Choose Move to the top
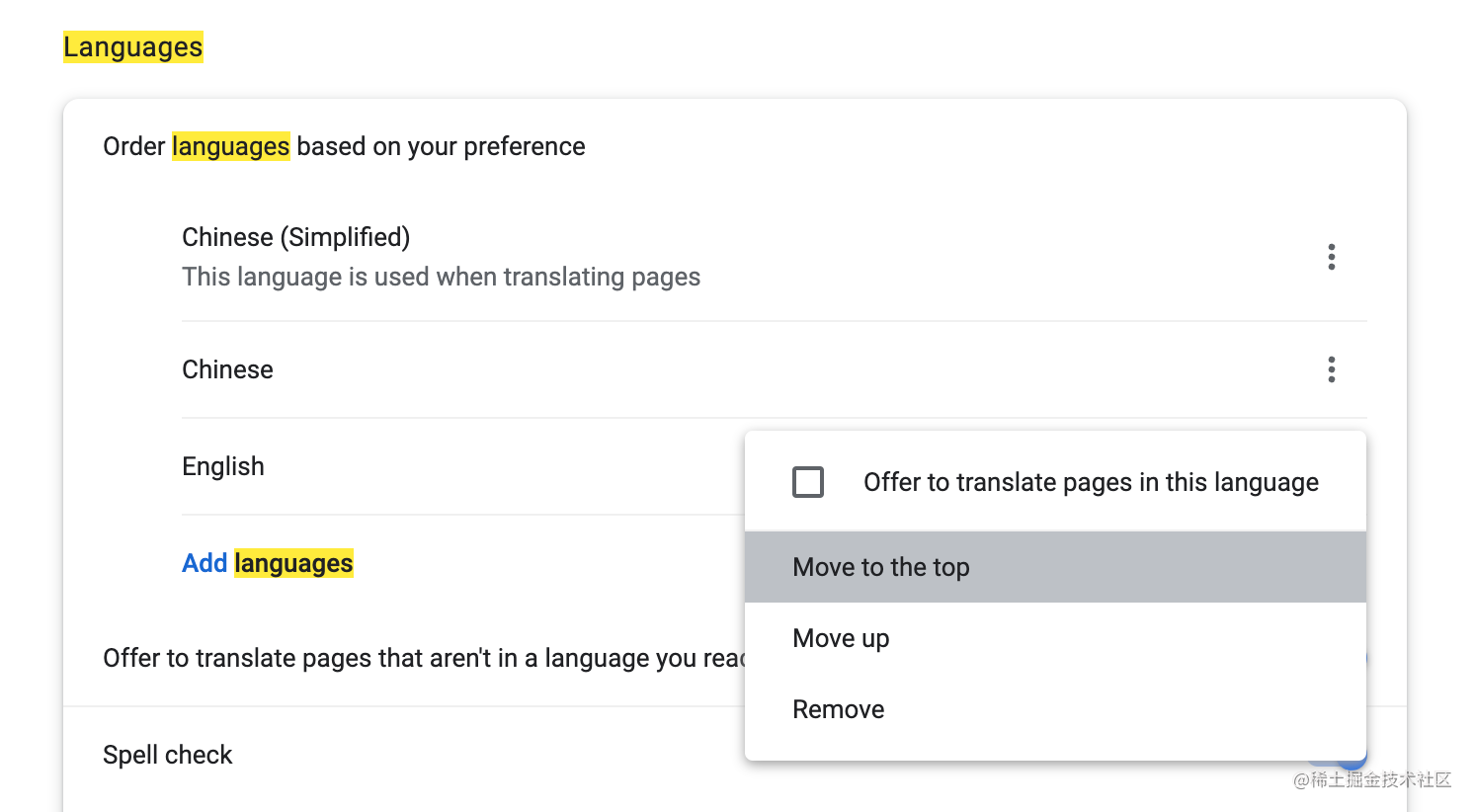 pos(881,567)
